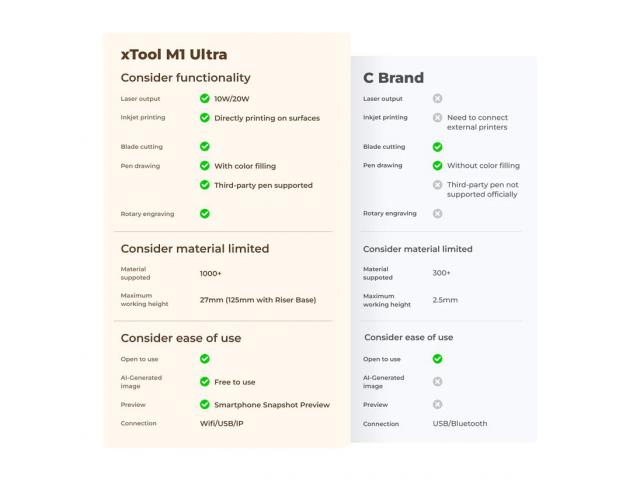
Task: Click the Wifi/USB/IP connection text
Action: (222, 423)
